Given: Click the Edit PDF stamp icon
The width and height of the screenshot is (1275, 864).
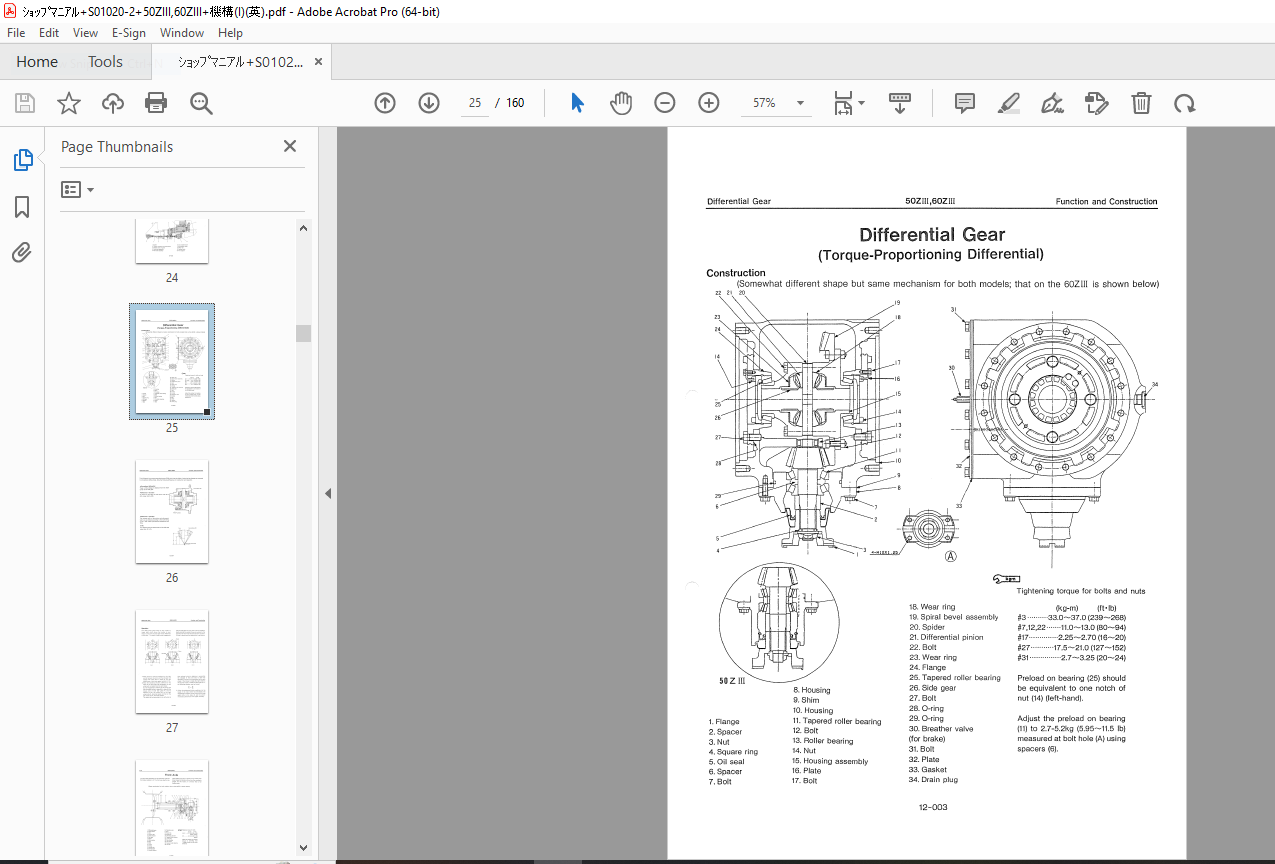Looking at the screenshot, I should [1097, 103].
